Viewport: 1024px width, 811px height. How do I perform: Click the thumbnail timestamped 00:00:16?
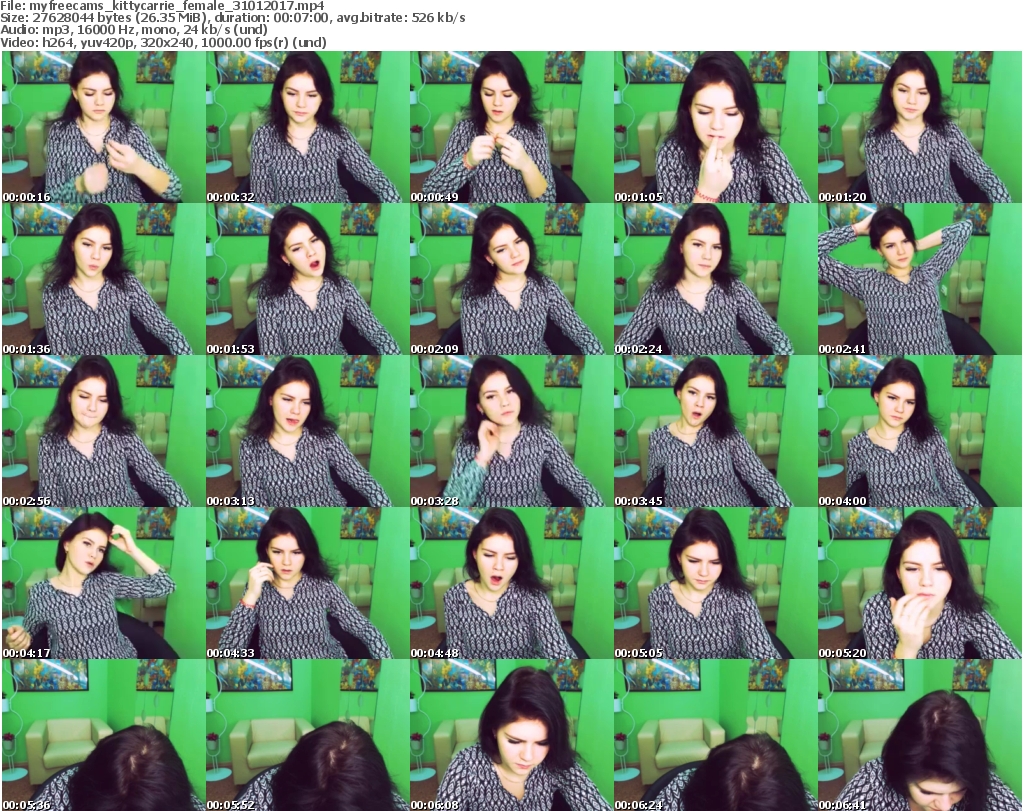(103, 127)
